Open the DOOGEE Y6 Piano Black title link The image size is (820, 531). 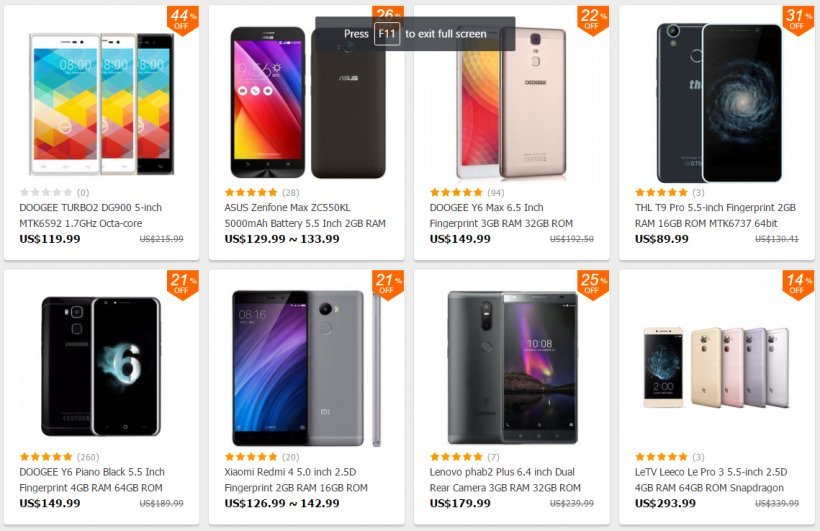point(92,480)
